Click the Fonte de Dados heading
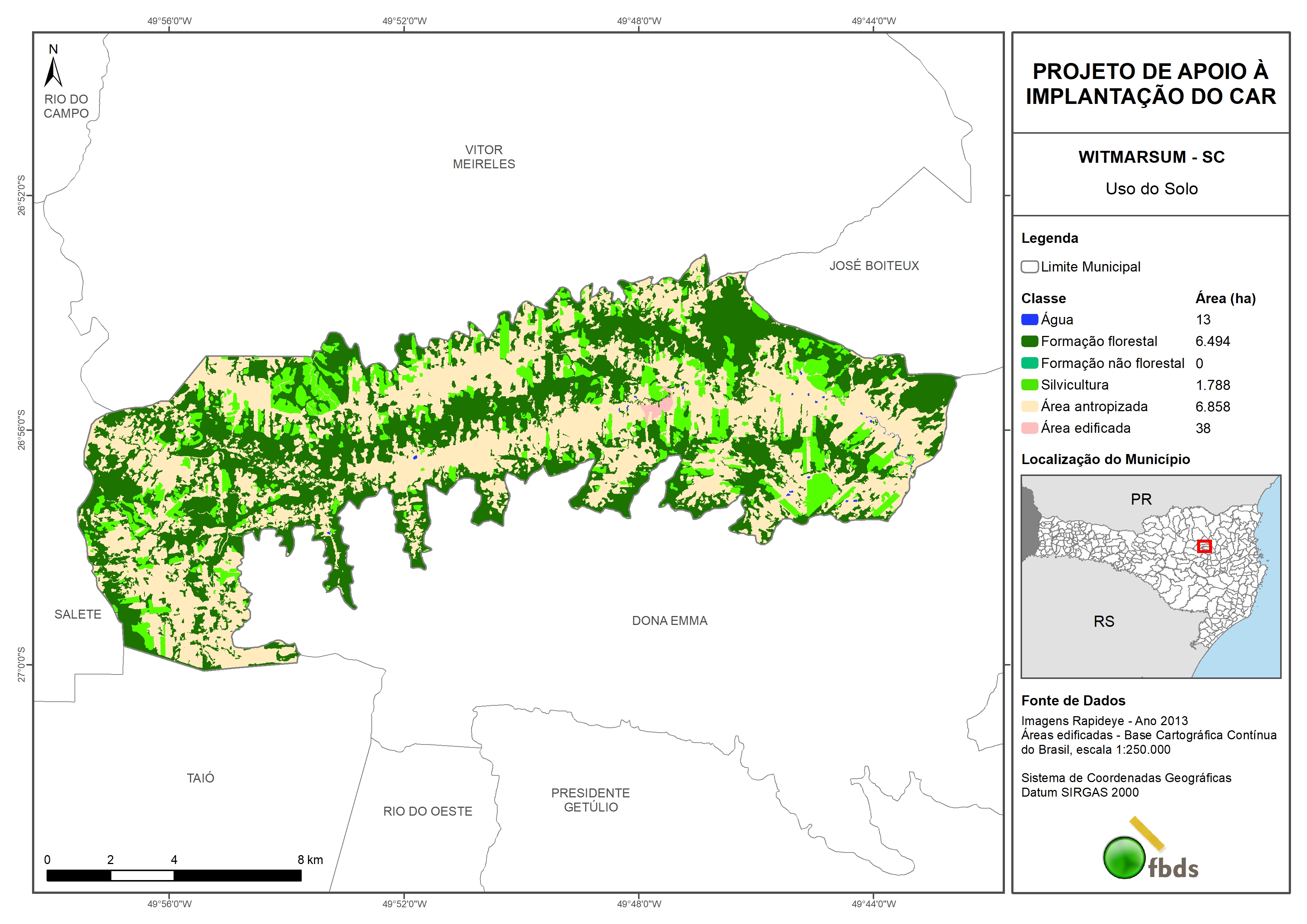The image size is (1307, 924). (x=1073, y=700)
